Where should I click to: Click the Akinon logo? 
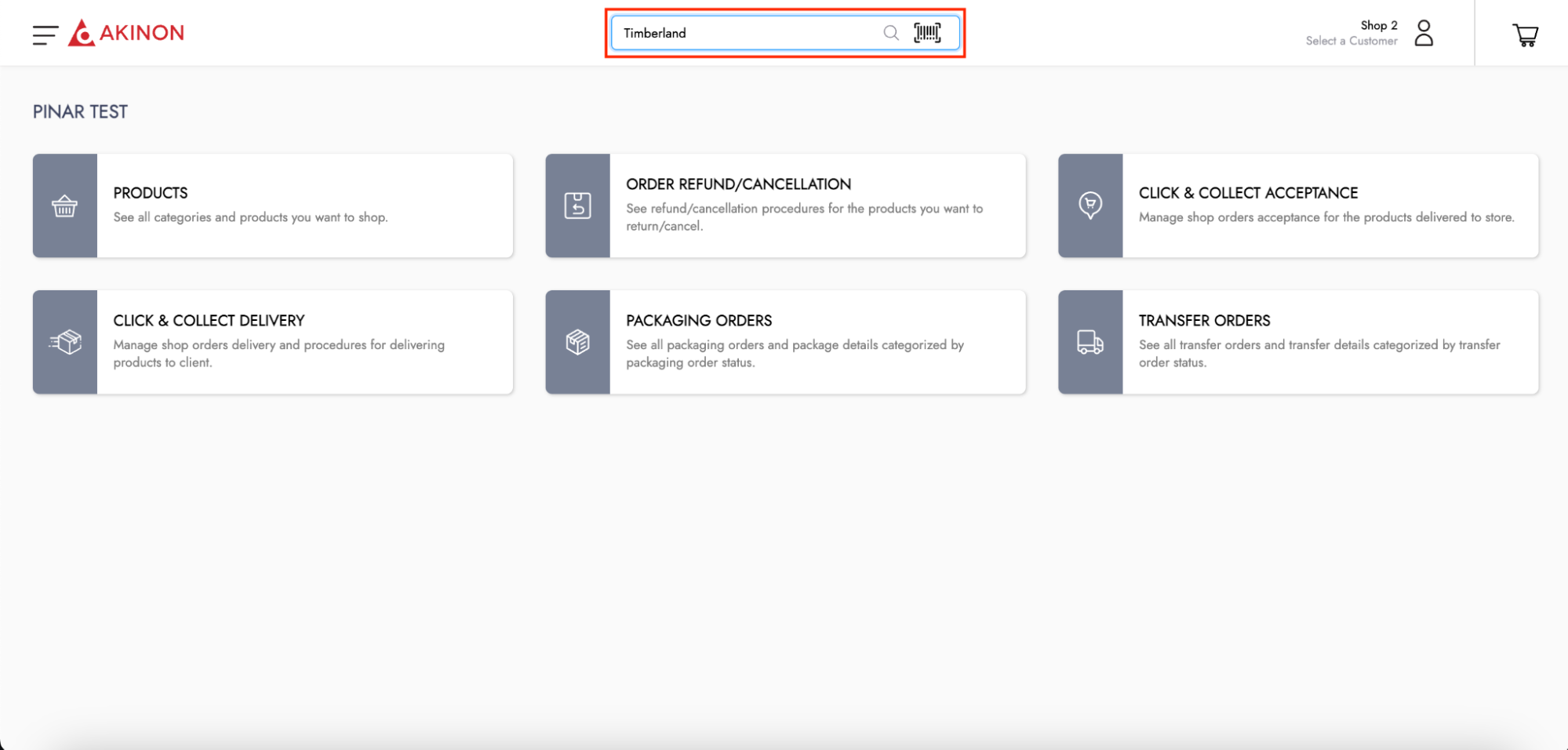point(126,33)
